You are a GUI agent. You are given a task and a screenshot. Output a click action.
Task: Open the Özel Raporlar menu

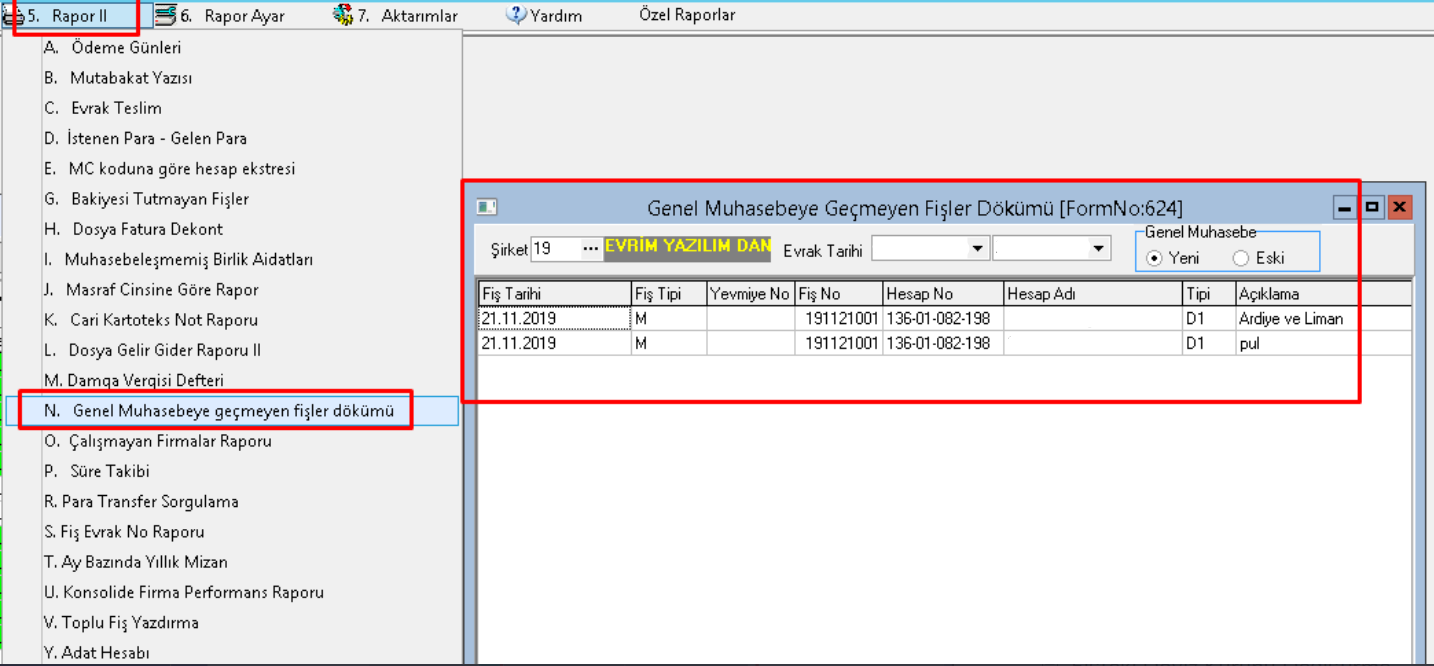(687, 16)
